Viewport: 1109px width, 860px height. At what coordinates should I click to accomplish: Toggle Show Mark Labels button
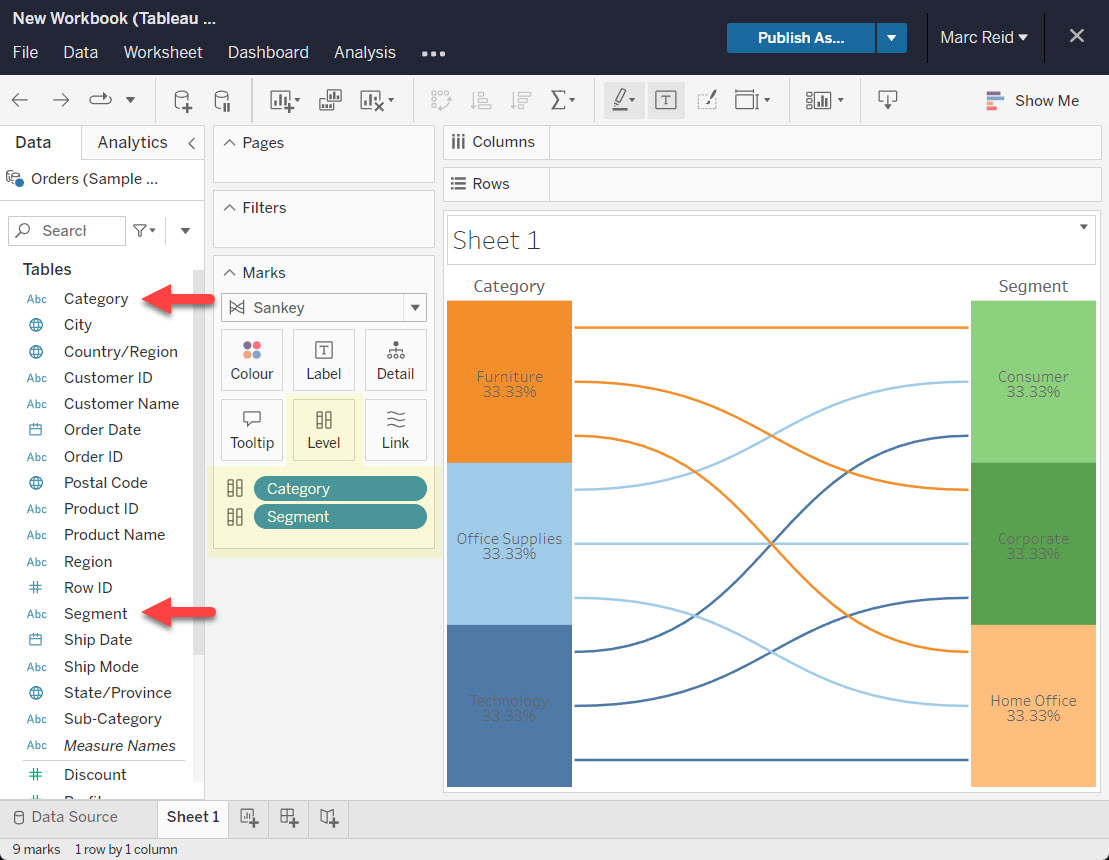coord(666,100)
